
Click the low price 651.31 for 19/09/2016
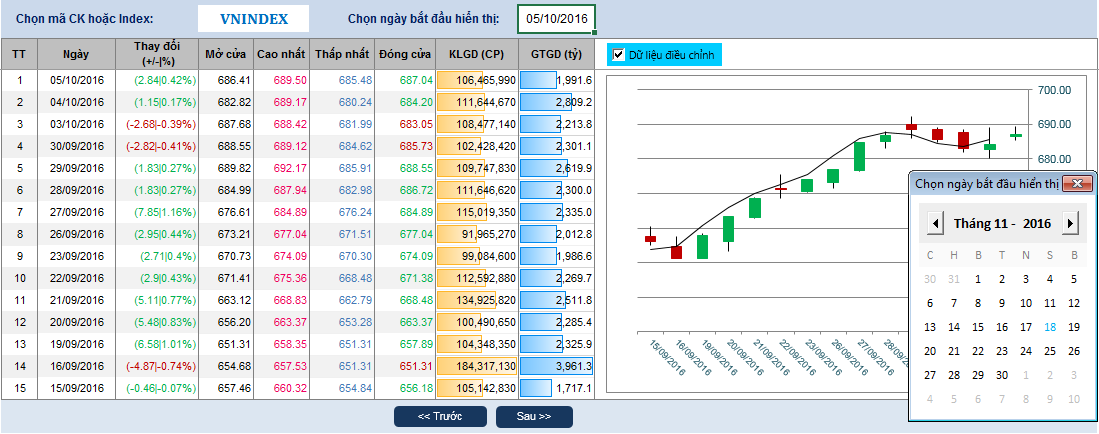point(355,344)
